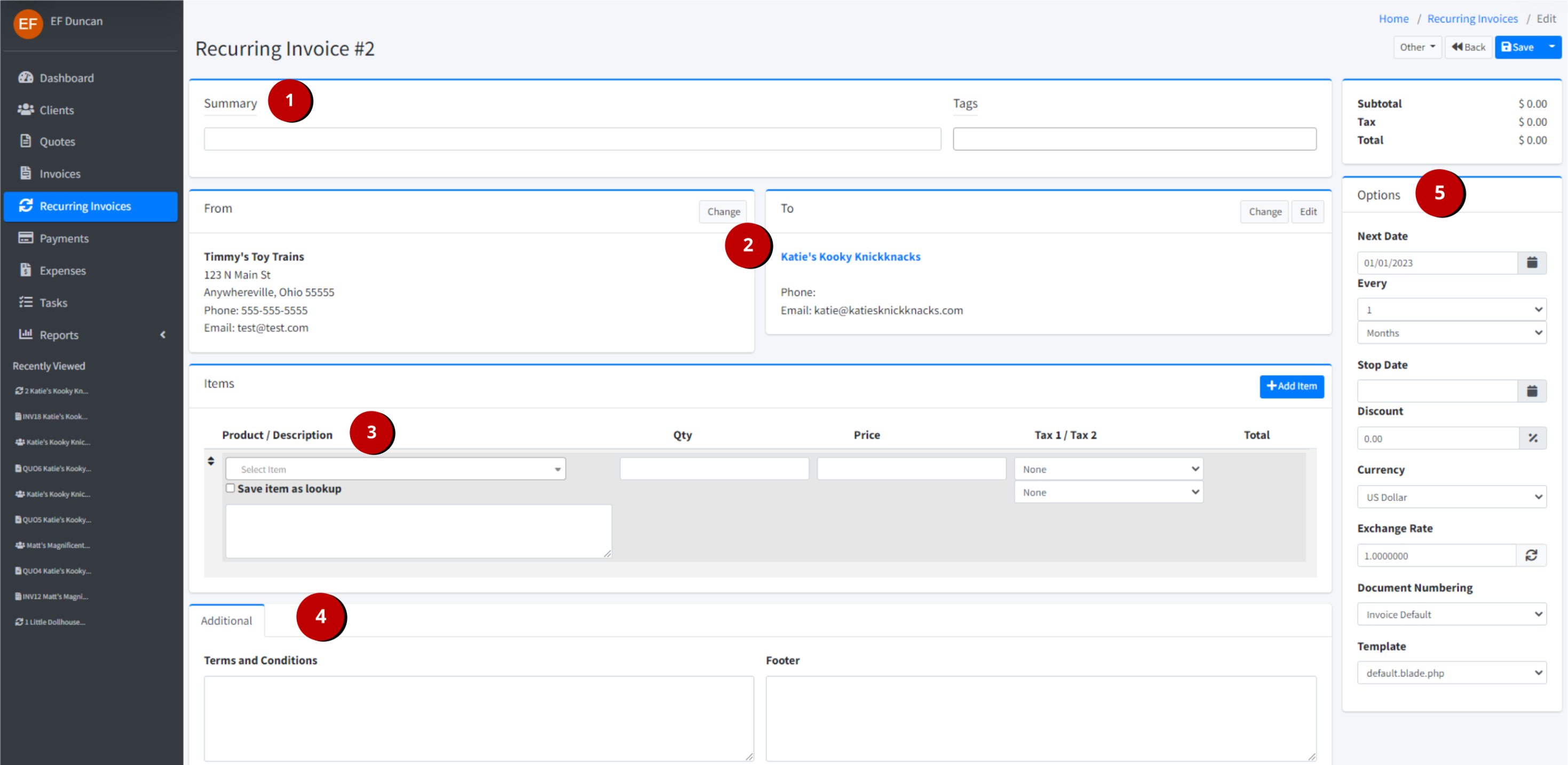Image resolution: width=1568 pixels, height=765 pixels.
Task: Click the item row reorder handle
Action: coord(211,461)
